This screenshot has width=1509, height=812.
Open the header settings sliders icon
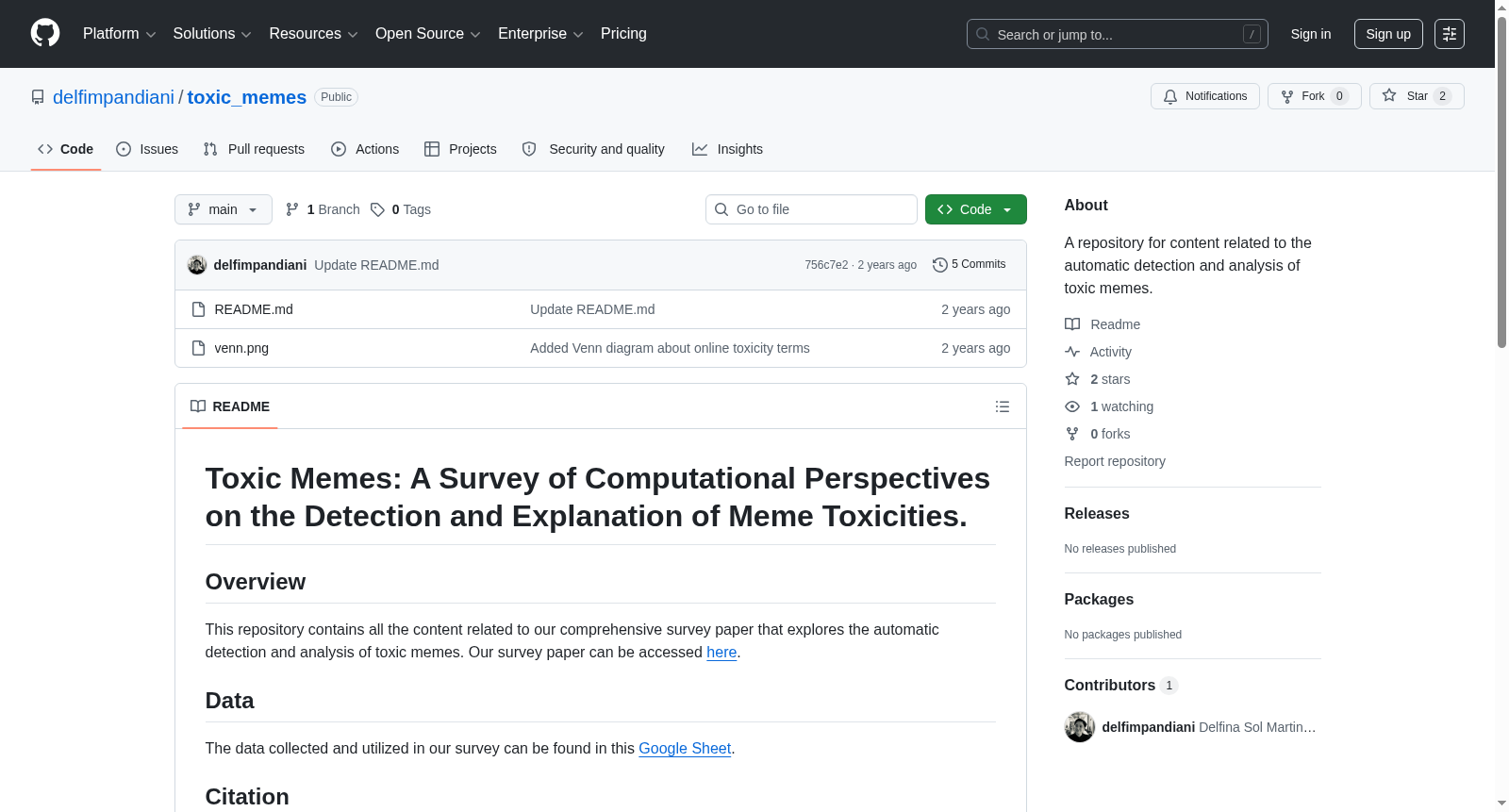[x=1450, y=34]
